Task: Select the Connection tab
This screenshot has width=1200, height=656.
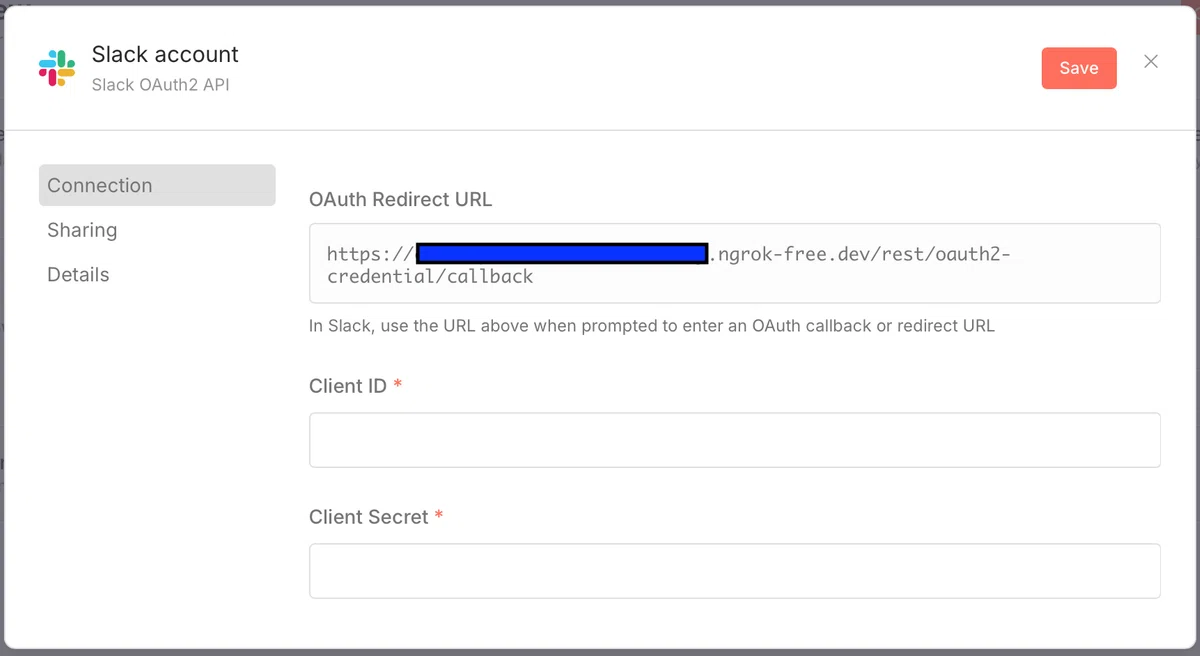Action: coord(157,185)
